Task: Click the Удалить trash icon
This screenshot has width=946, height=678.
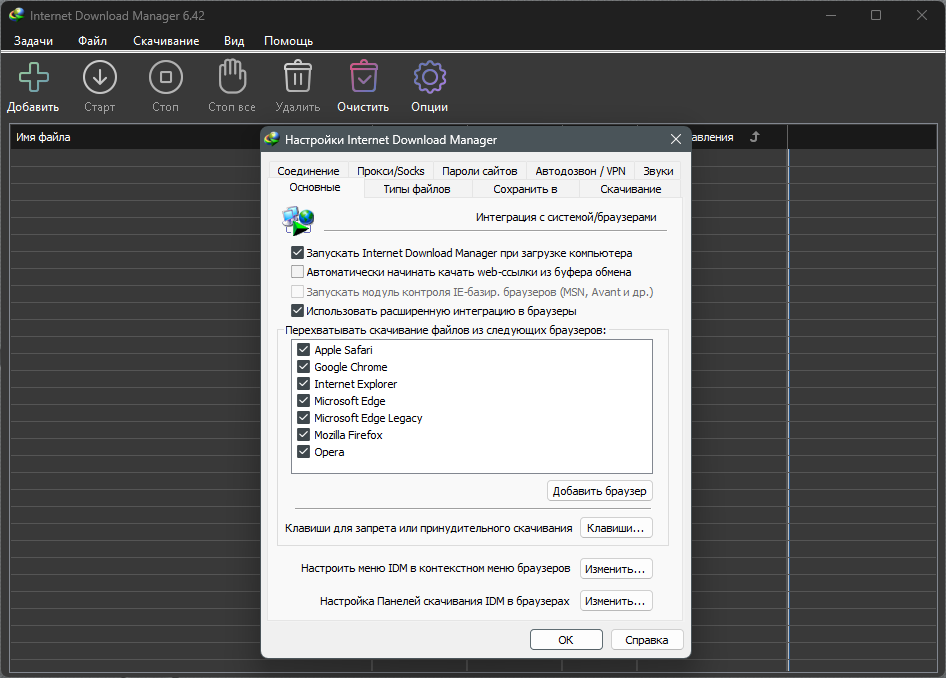Action: 297,77
